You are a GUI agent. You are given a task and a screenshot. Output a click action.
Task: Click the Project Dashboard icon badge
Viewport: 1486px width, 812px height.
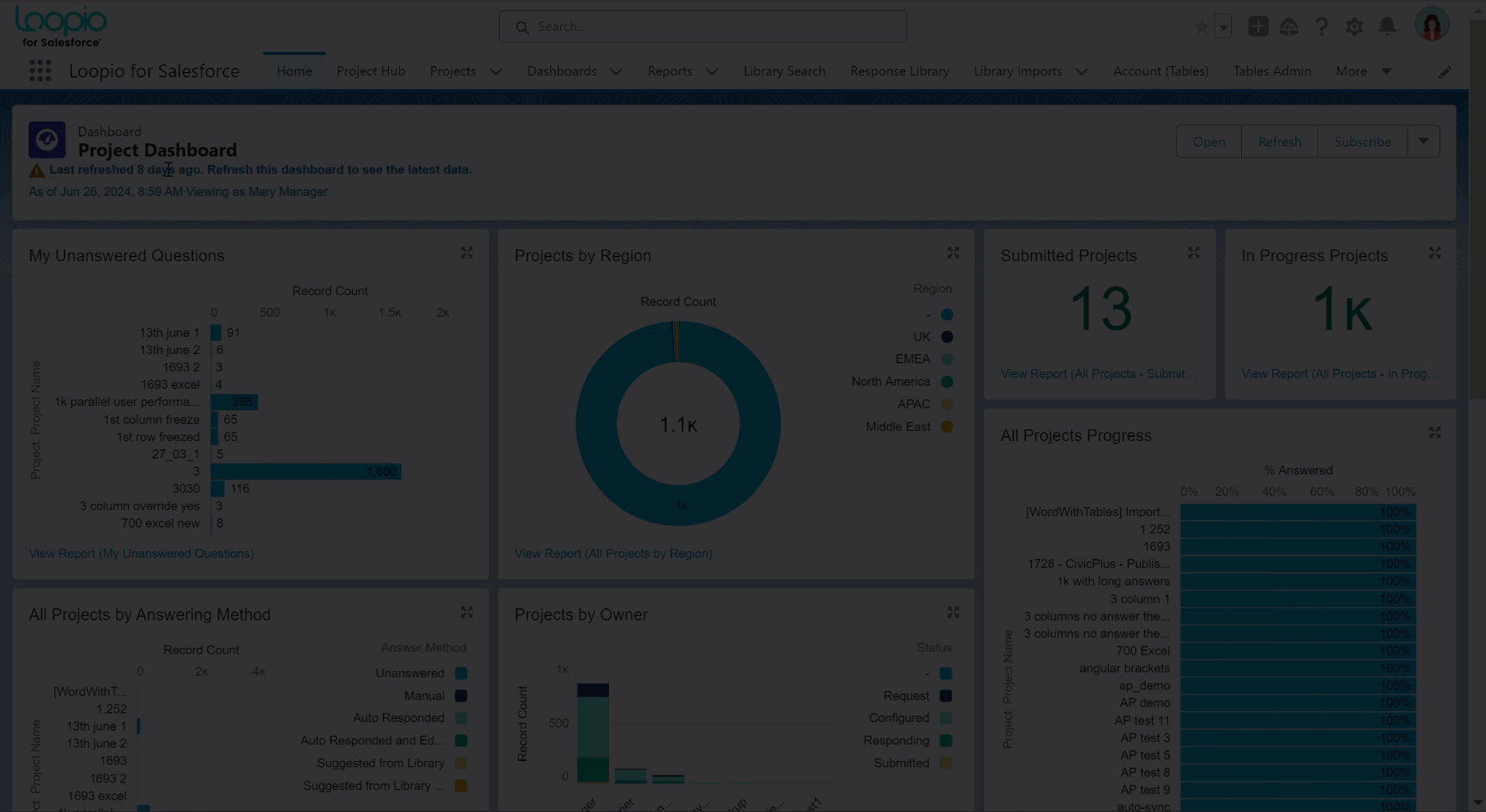(47, 140)
